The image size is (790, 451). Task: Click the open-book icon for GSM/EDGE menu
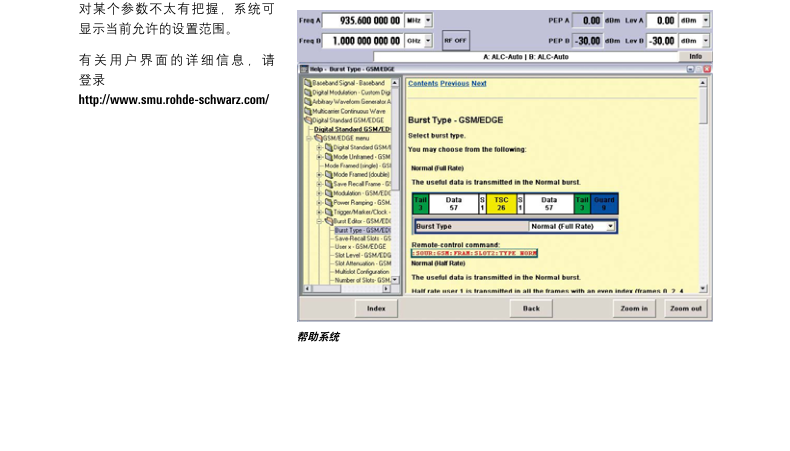[318, 138]
